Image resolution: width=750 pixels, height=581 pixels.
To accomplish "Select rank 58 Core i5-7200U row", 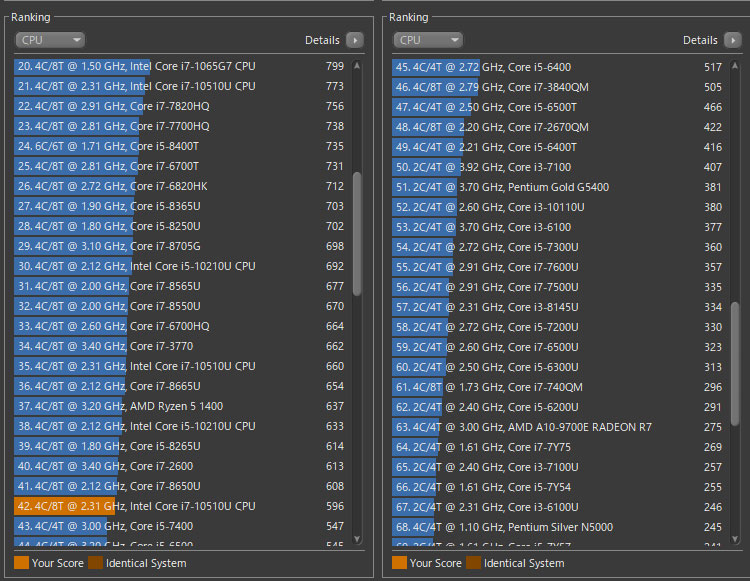I will 559,327.
